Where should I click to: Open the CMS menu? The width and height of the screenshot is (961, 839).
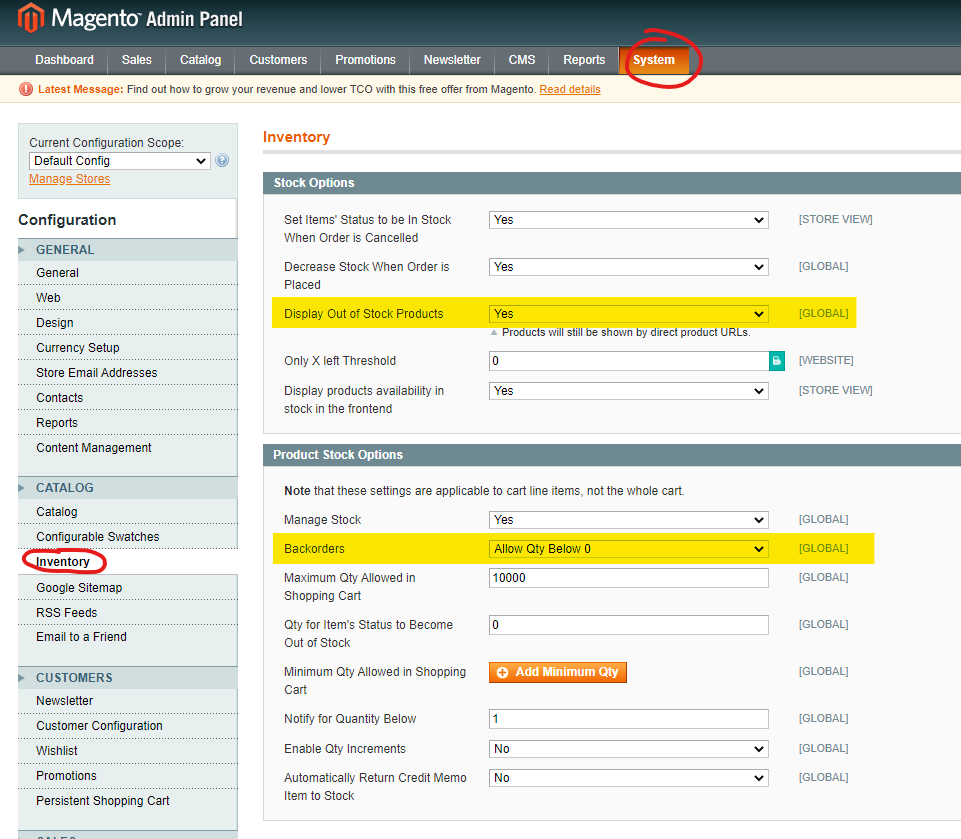522,60
